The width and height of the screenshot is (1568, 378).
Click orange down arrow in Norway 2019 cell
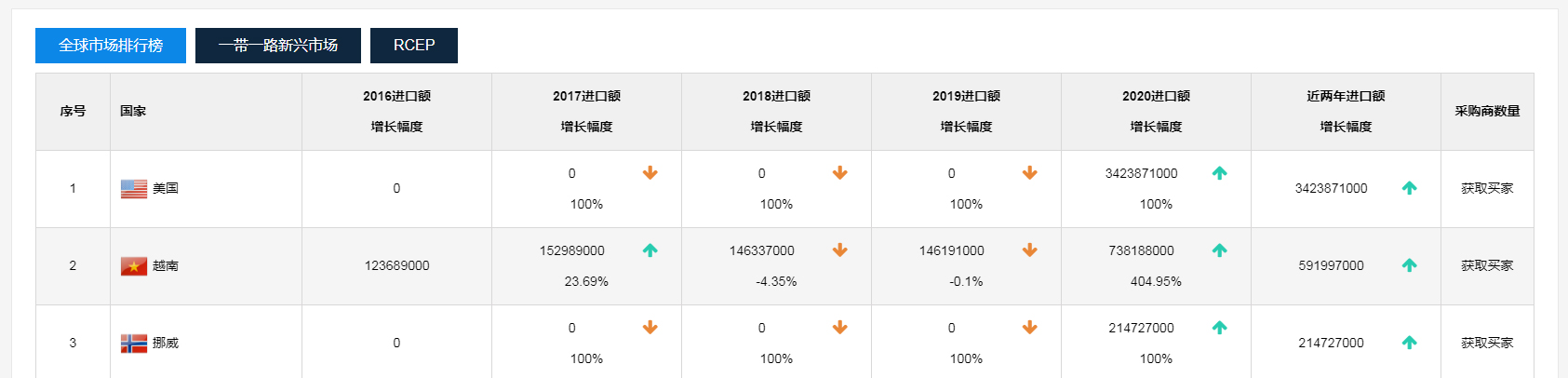click(1030, 328)
